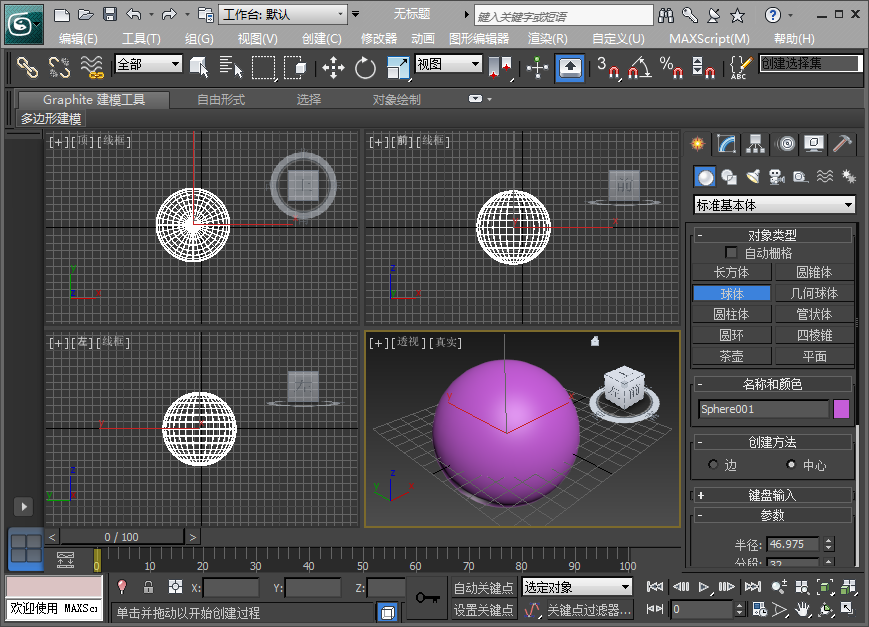Toggle the Keyboard Shortcut Override button
869x627 pixels.
point(570,68)
